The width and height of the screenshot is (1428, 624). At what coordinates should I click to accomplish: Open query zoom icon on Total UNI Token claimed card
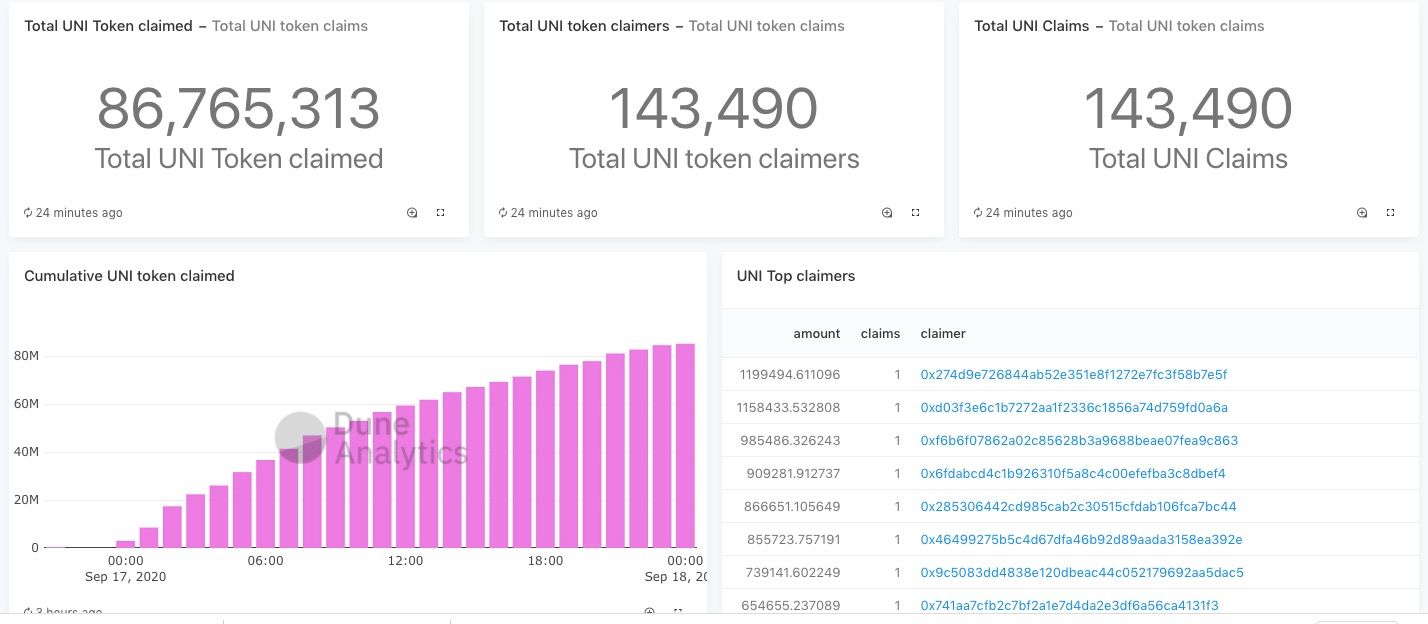click(x=412, y=213)
